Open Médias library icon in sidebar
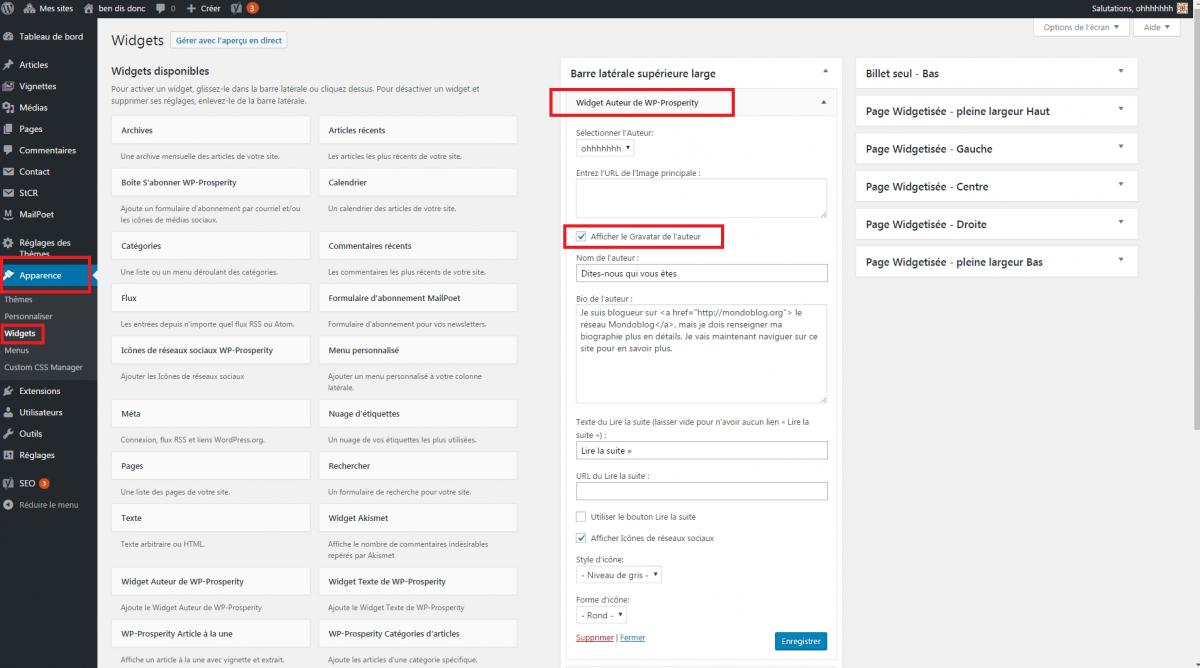Viewport: 1200px width, 668px height. click(9, 108)
